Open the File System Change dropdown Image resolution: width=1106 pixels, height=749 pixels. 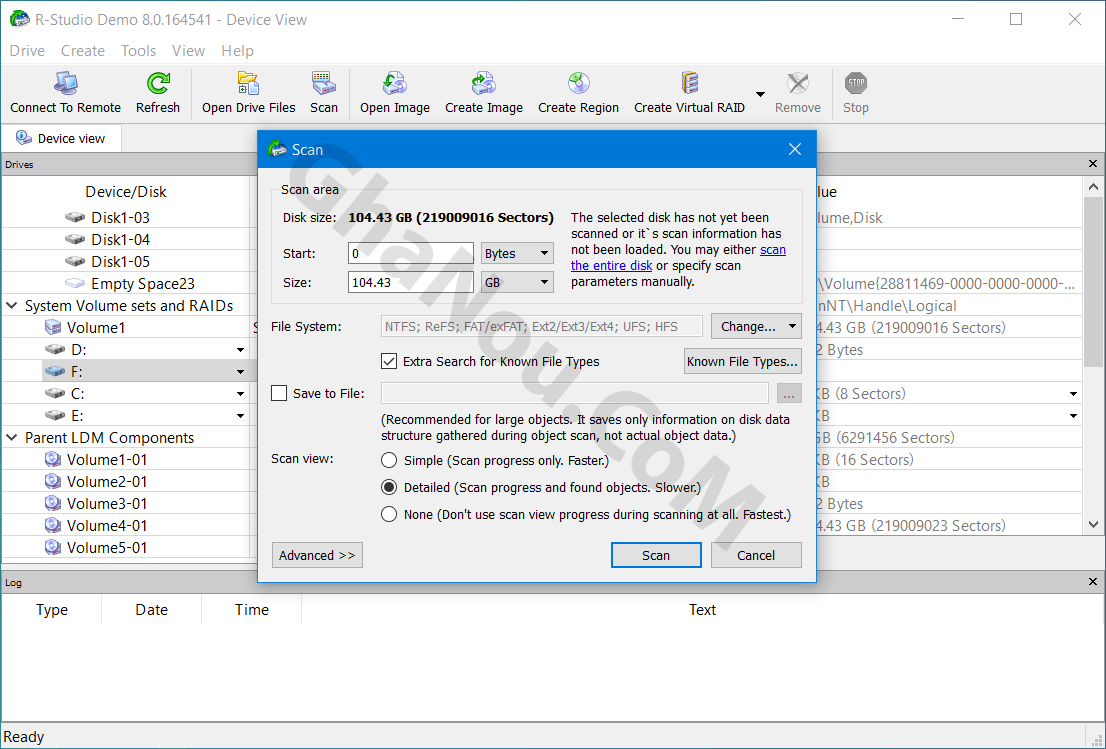pos(756,327)
